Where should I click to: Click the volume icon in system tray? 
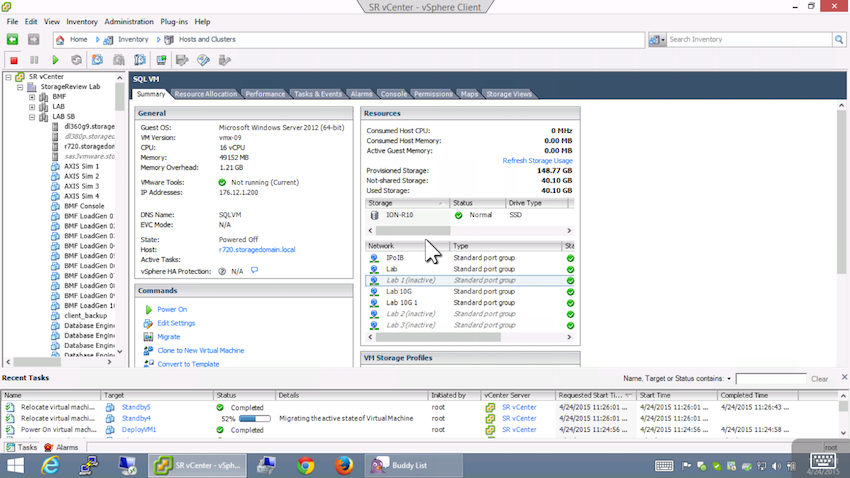(x=777, y=466)
